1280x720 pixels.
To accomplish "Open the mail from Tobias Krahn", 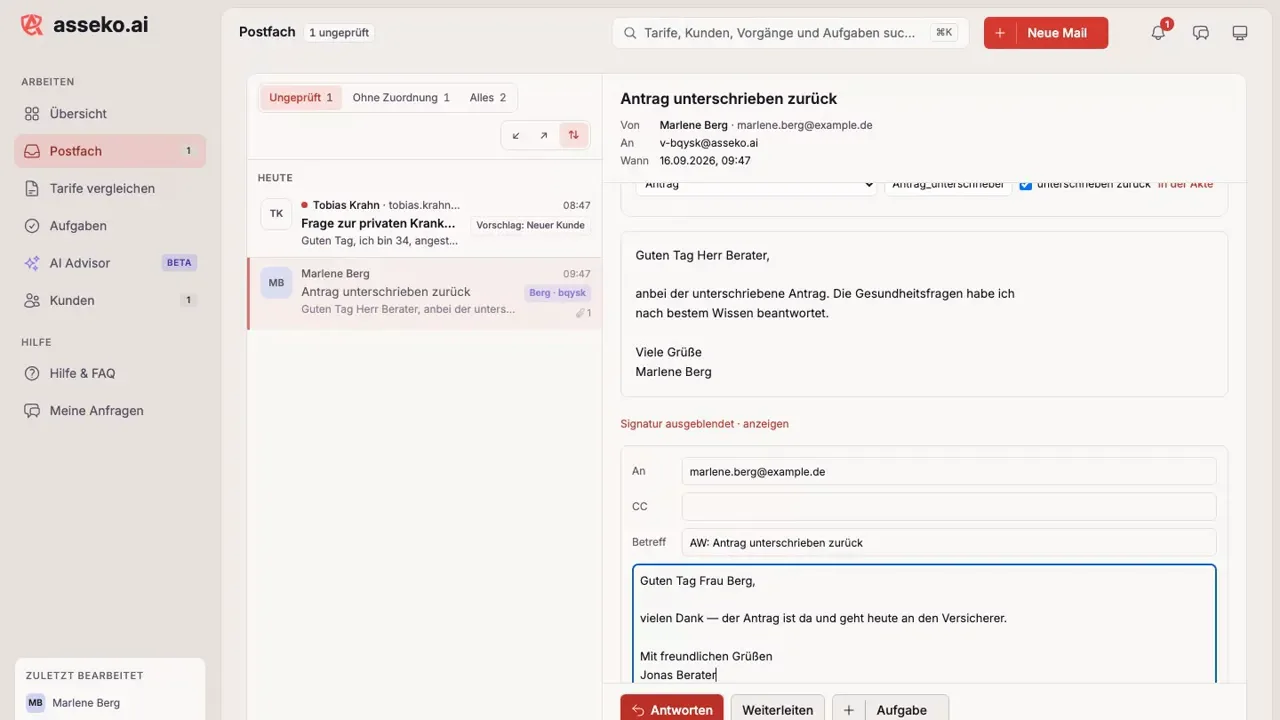I will [425, 223].
